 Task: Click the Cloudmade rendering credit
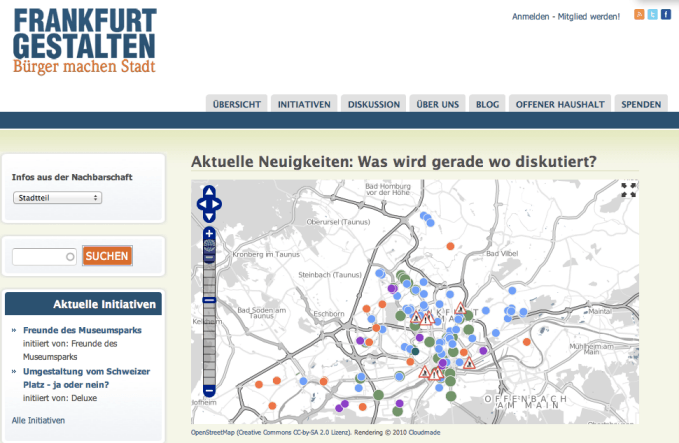tap(424, 432)
